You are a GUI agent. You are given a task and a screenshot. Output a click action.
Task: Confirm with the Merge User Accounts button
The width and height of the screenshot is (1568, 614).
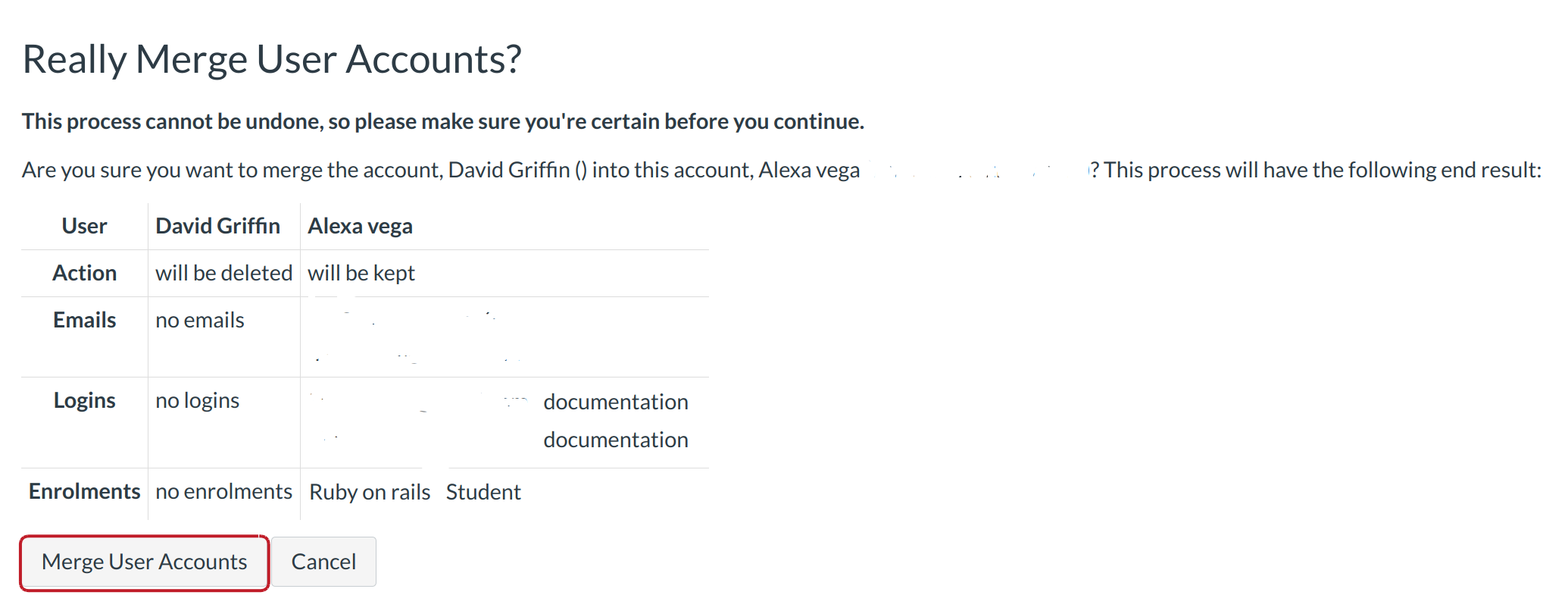click(x=144, y=562)
